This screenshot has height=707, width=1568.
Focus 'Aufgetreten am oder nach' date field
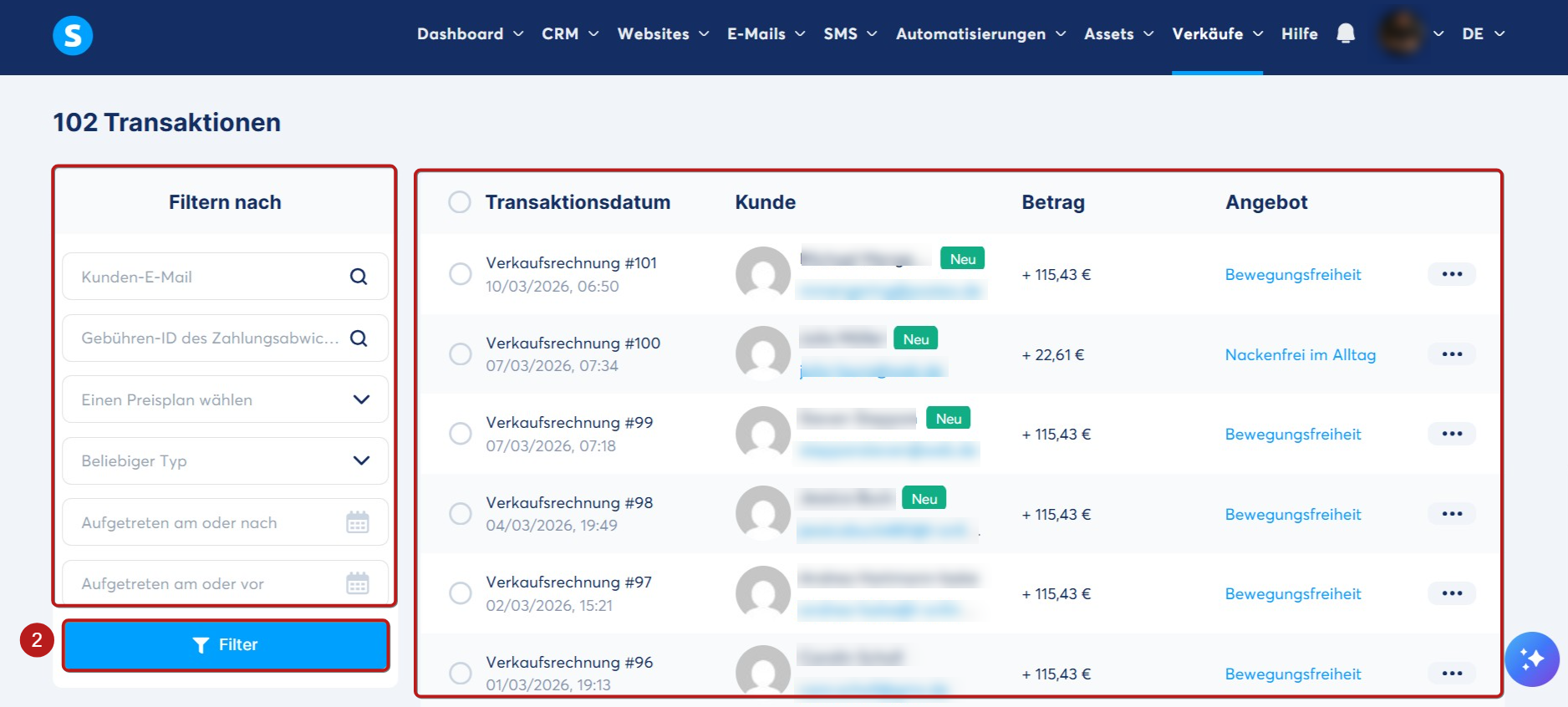pos(225,522)
